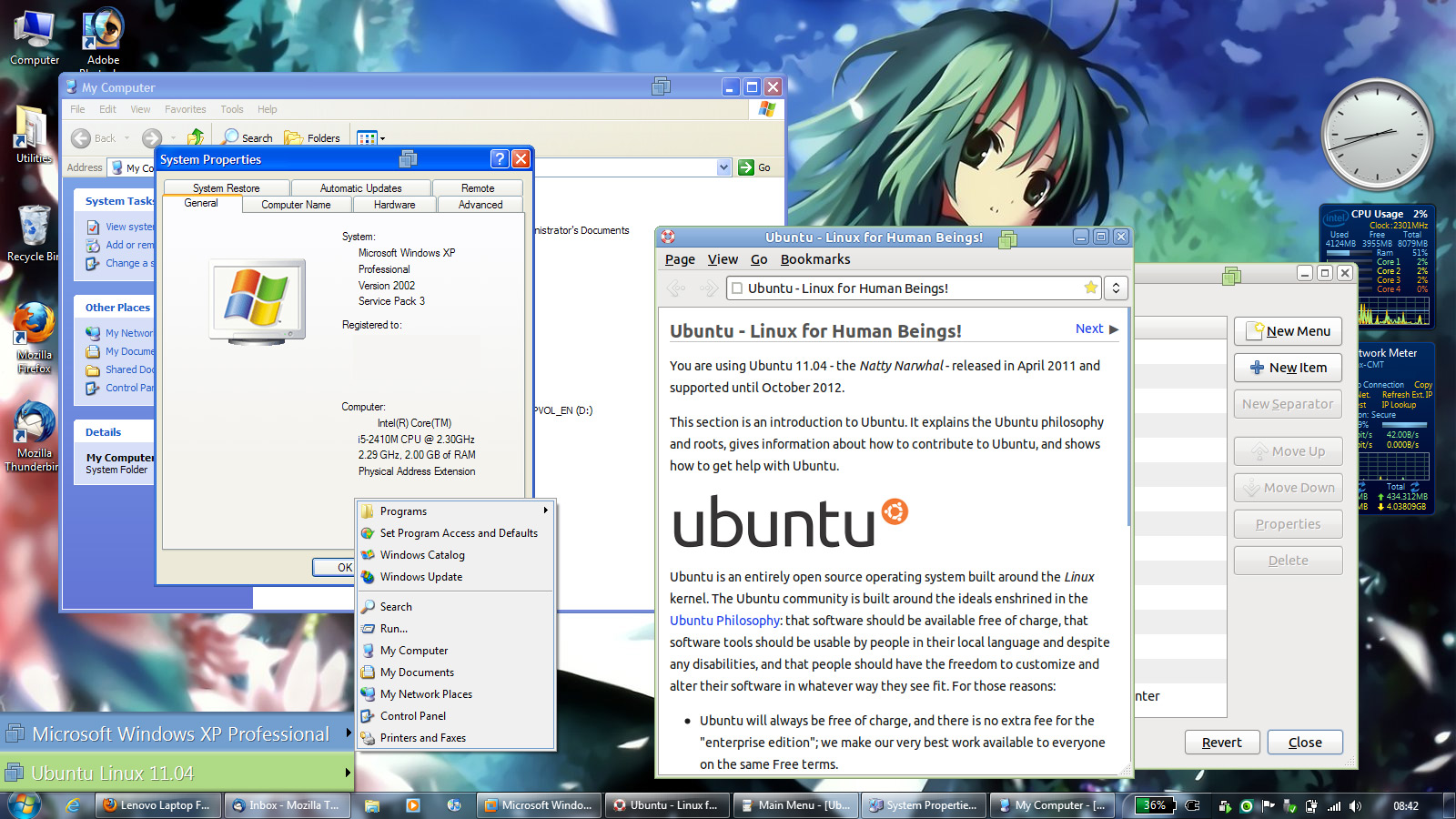Expand the Address bar dropdown in My Computer
Viewport: 1456px width, 819px height.
pyautogui.click(x=723, y=167)
